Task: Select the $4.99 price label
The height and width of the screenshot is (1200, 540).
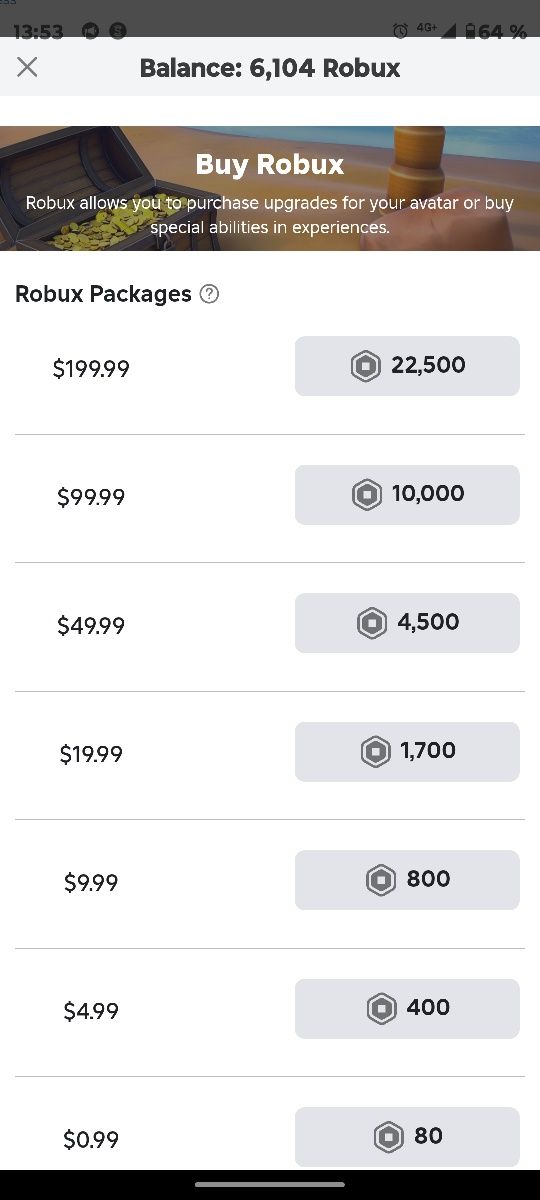Action: [x=91, y=1011]
